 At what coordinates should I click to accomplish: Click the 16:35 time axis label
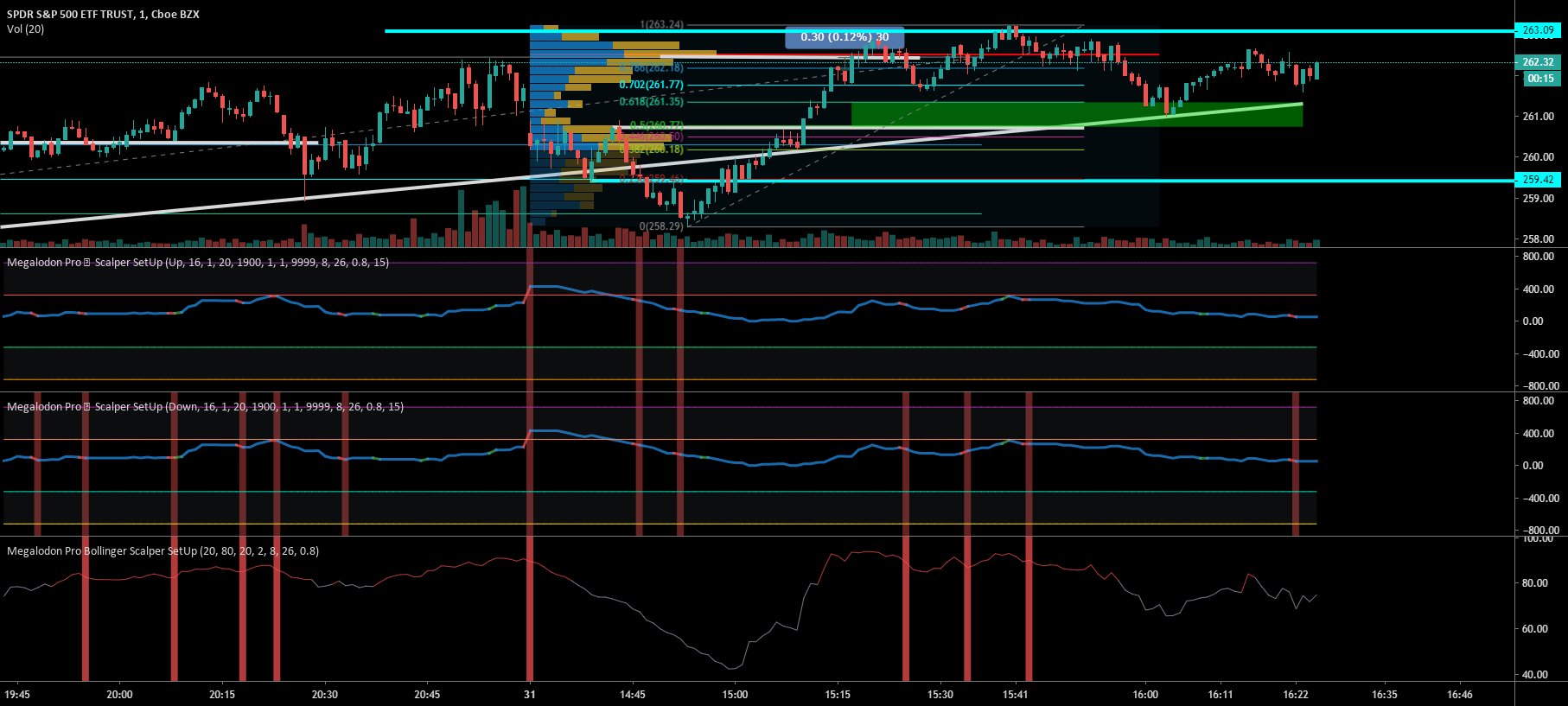tap(1385, 695)
